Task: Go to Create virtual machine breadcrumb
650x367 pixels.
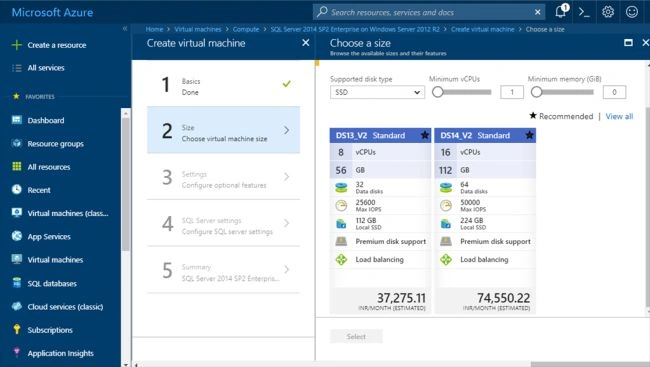Action: [483, 29]
